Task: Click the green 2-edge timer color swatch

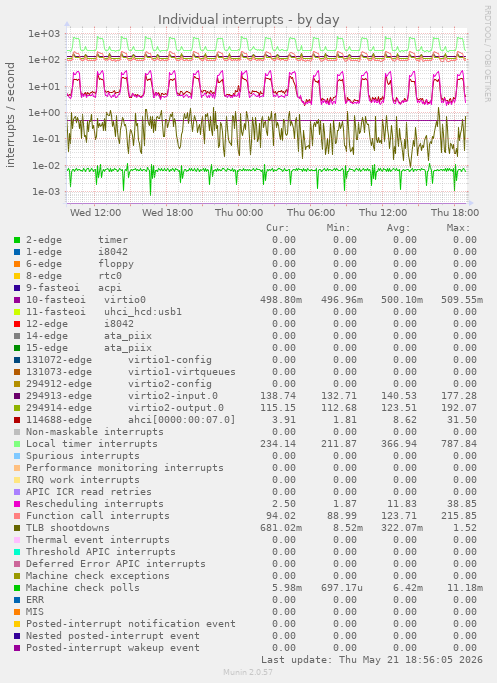Action: click(x=17, y=240)
